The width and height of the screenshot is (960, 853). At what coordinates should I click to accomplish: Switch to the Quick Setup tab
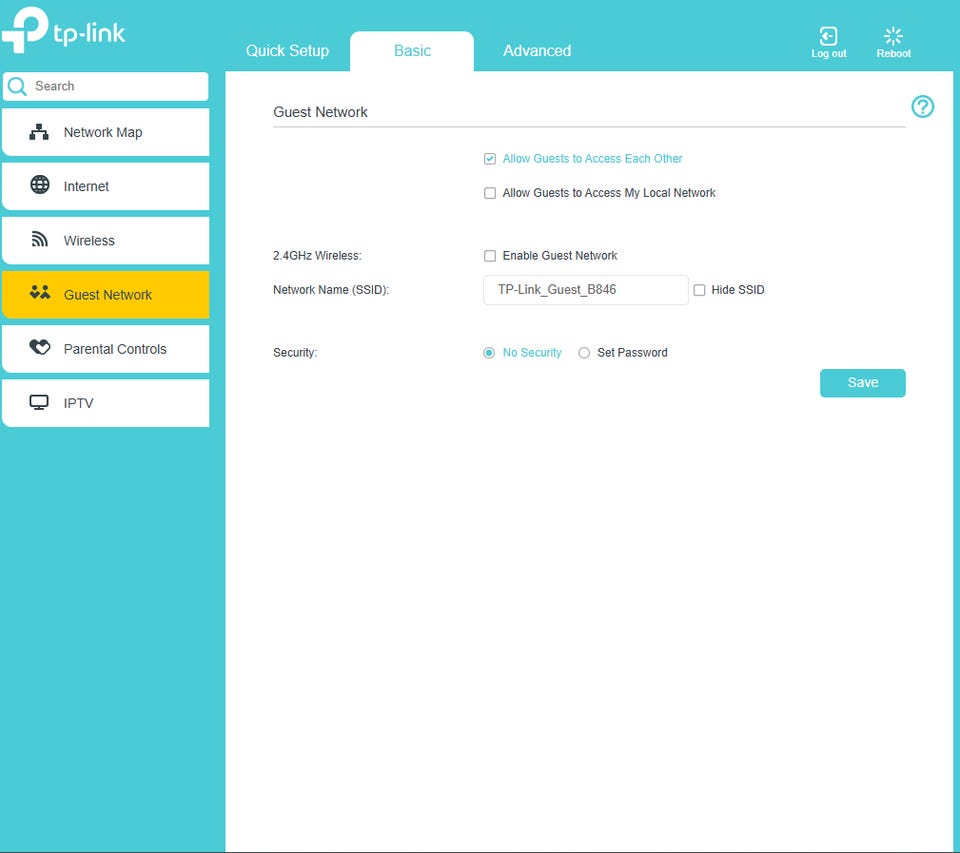287,51
